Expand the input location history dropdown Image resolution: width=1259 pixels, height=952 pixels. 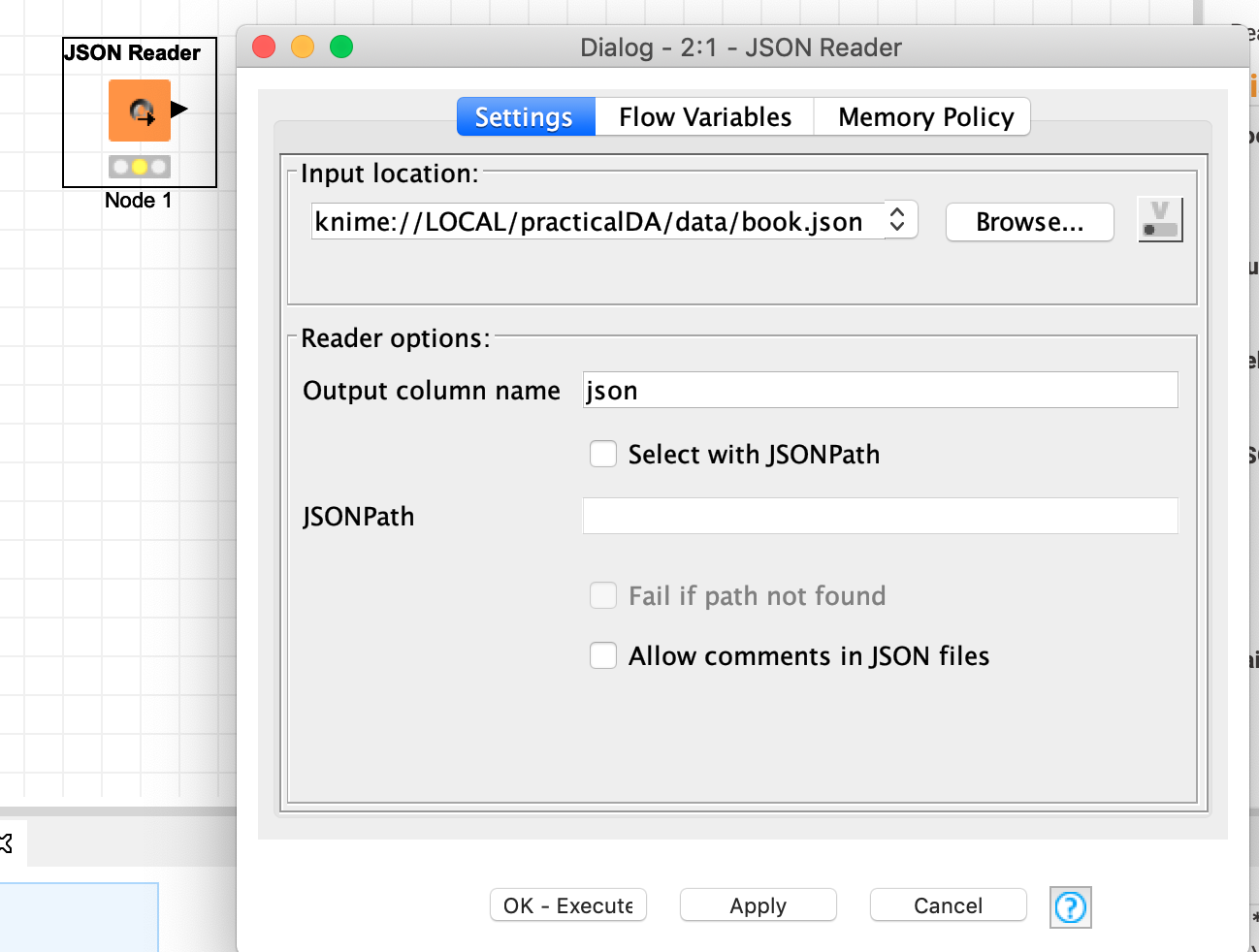(898, 221)
